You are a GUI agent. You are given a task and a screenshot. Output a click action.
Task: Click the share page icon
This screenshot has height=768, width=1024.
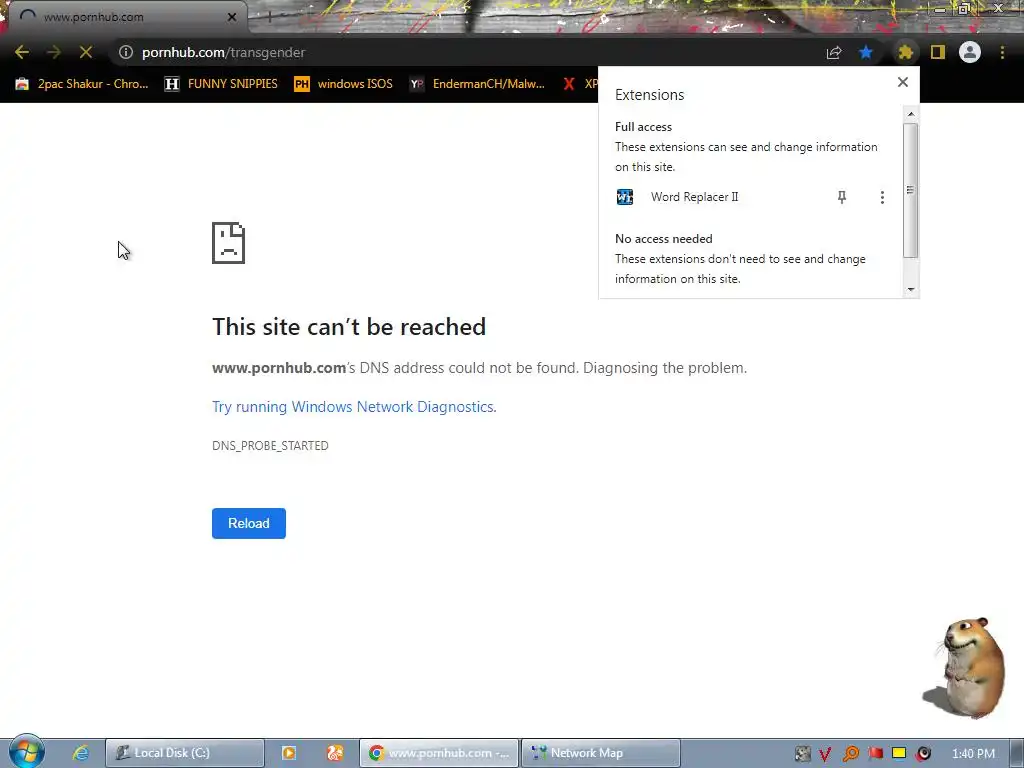tap(834, 52)
